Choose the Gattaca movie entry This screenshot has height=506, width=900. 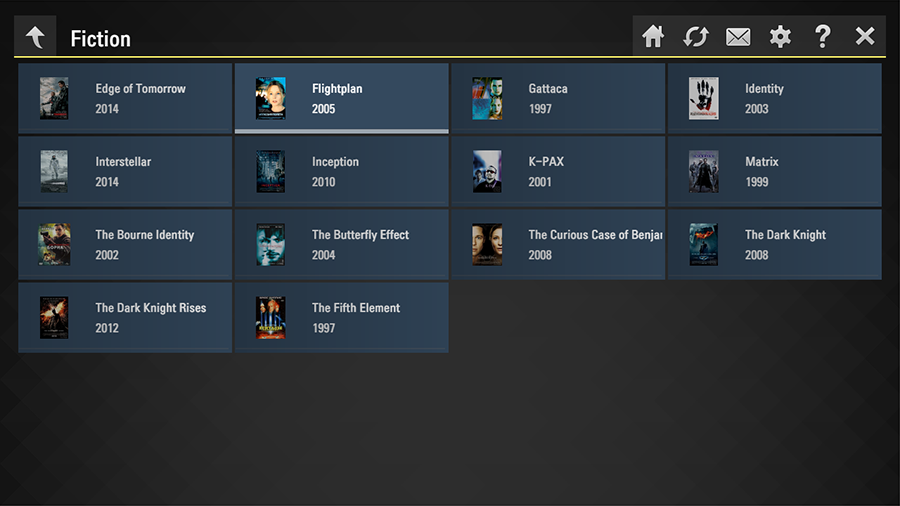point(558,98)
